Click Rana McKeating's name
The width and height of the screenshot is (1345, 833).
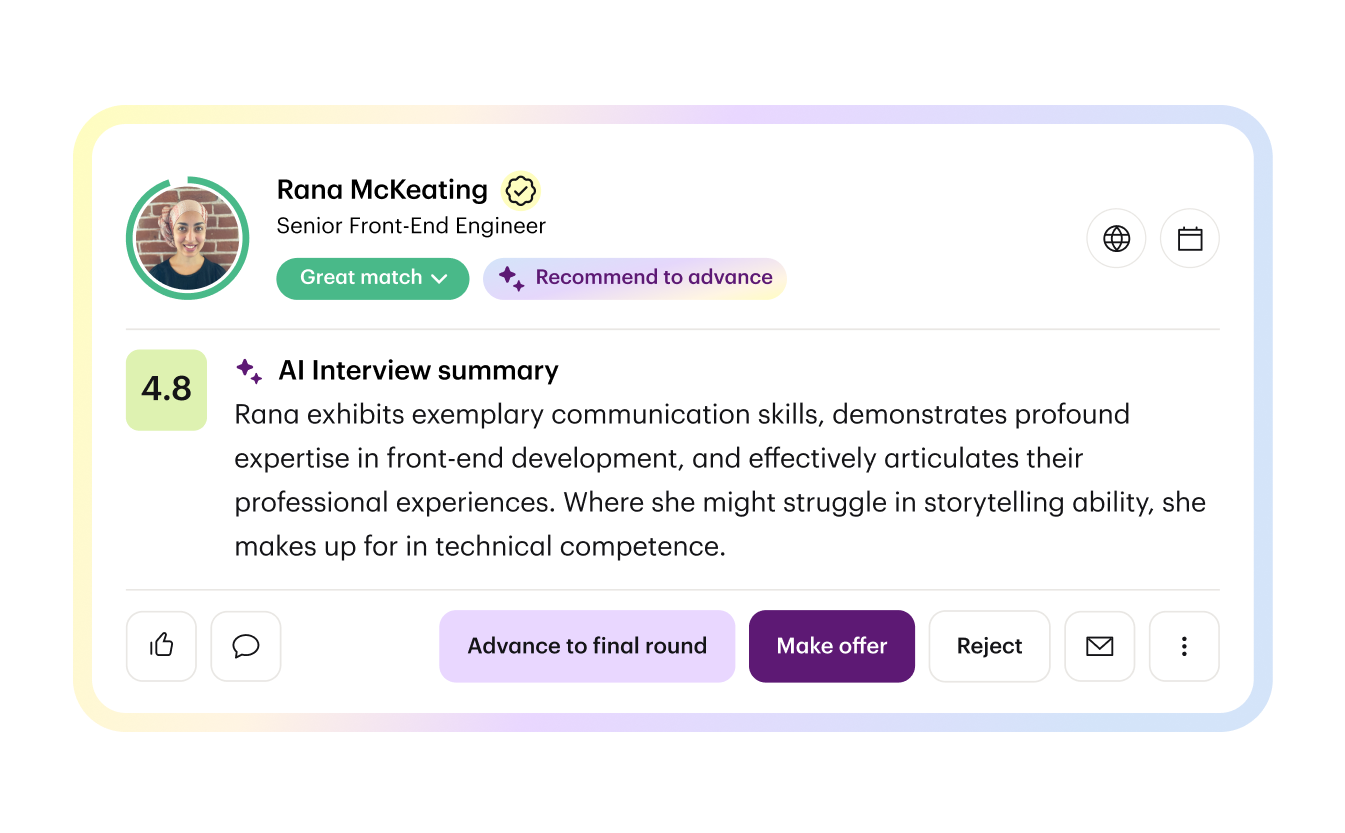pyautogui.click(x=382, y=189)
